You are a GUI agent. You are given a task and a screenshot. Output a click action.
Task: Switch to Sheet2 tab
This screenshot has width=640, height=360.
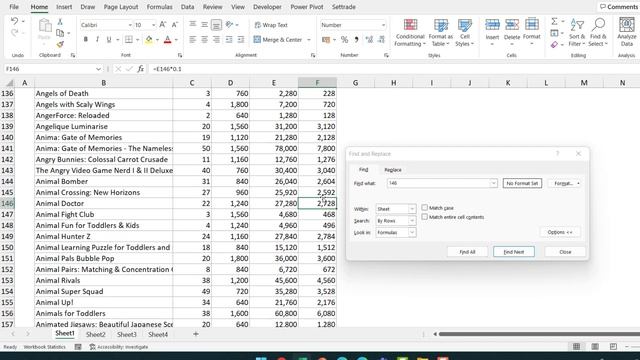pos(96,334)
